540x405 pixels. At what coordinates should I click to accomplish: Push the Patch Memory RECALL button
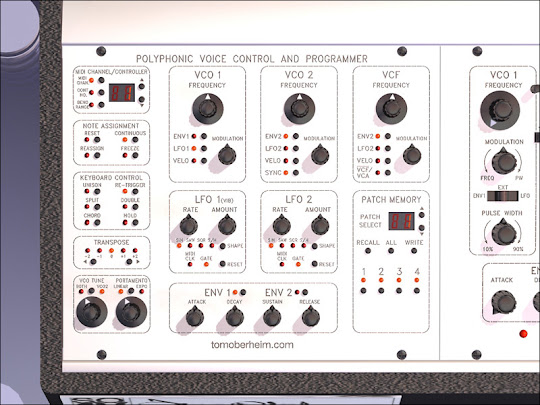(368, 251)
